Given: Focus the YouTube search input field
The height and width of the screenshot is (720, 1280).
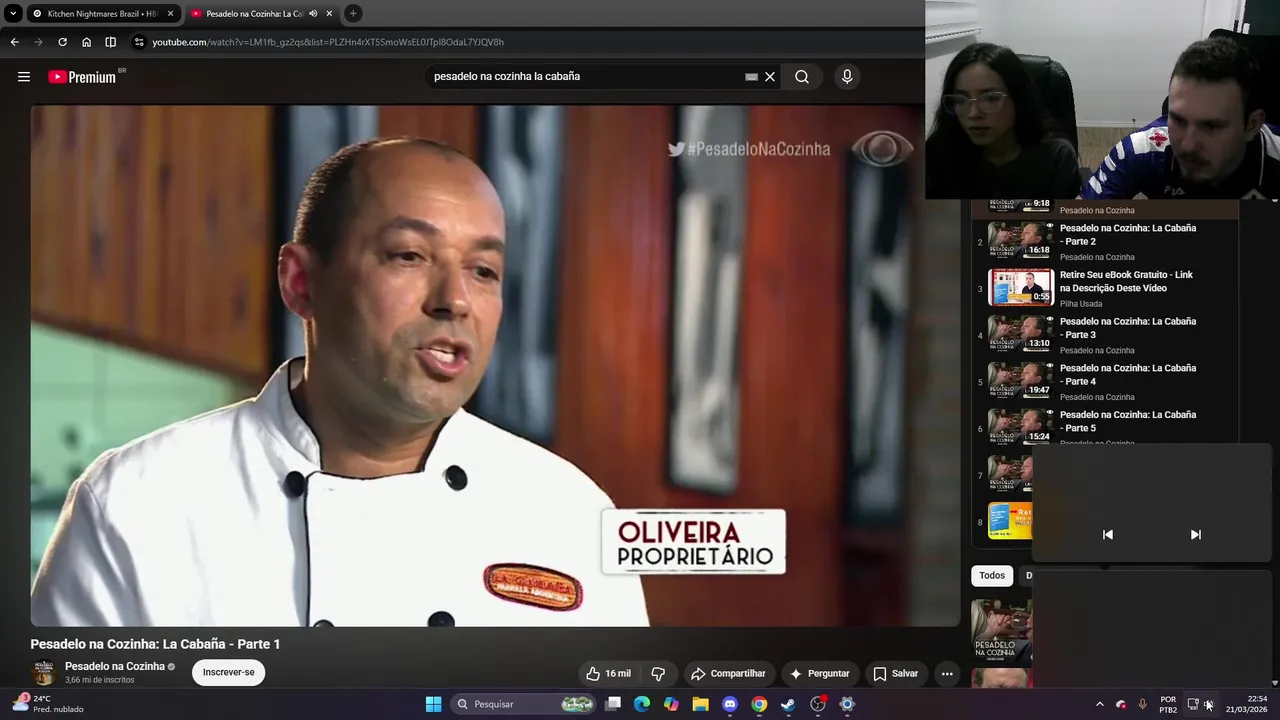Looking at the screenshot, I should pos(585,77).
